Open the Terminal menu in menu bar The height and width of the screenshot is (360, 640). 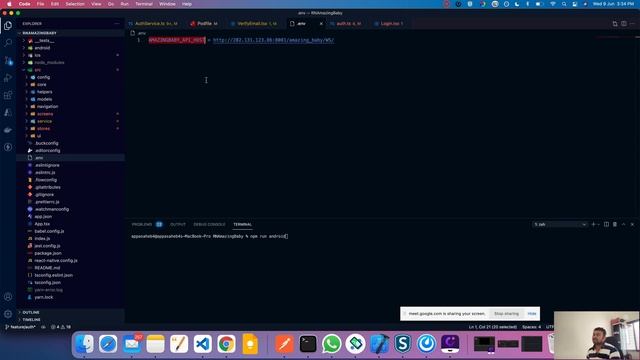144,4
